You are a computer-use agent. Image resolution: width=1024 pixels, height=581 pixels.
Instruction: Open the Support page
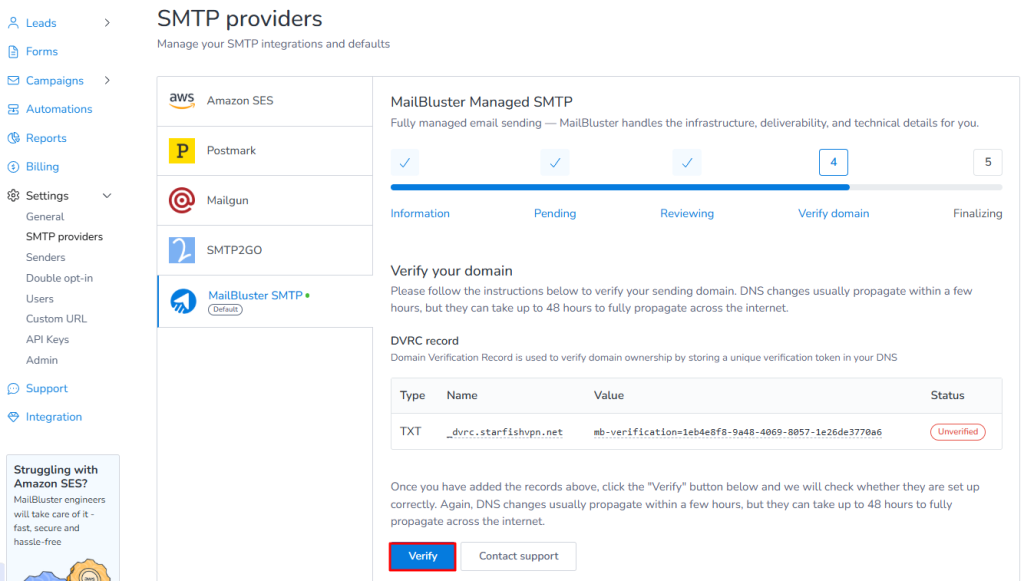click(x=46, y=388)
